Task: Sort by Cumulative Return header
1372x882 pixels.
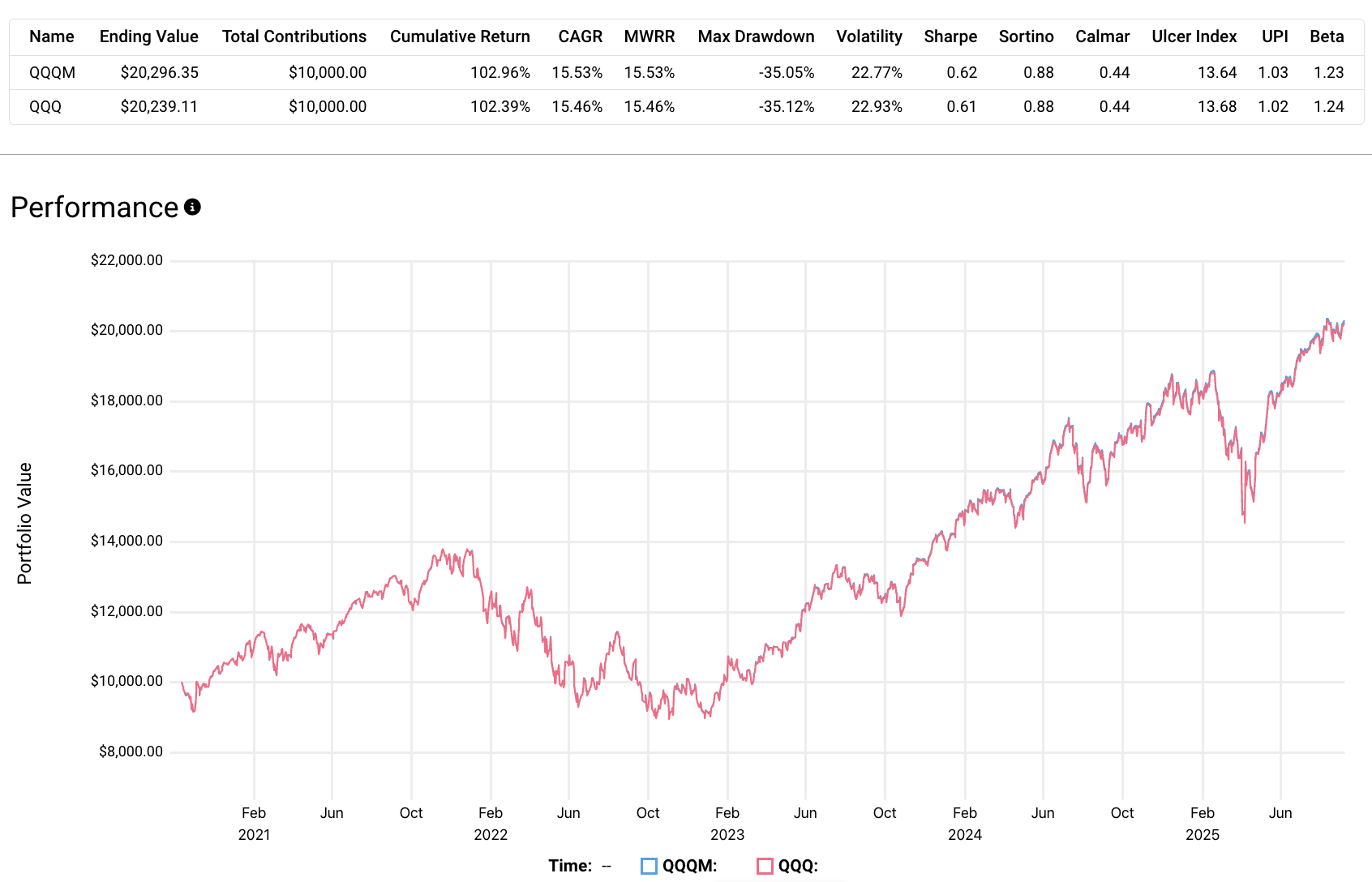Action: click(x=460, y=36)
